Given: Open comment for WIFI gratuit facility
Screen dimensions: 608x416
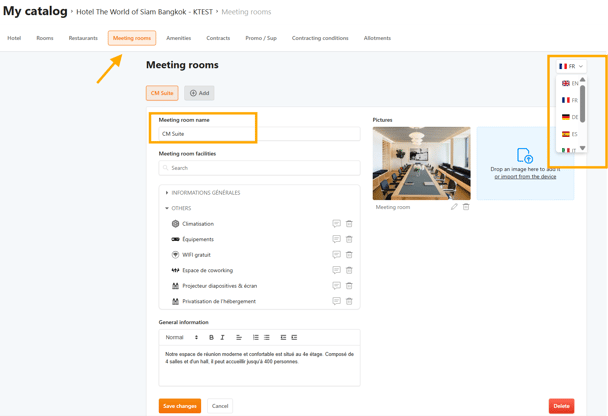Looking at the screenshot, I should click(336, 255).
